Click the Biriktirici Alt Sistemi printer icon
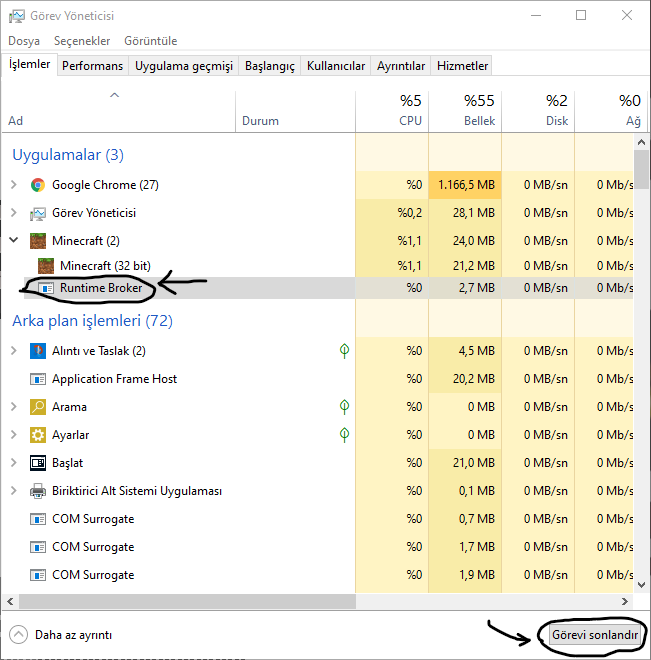The height and width of the screenshot is (660, 651). click(x=38, y=491)
